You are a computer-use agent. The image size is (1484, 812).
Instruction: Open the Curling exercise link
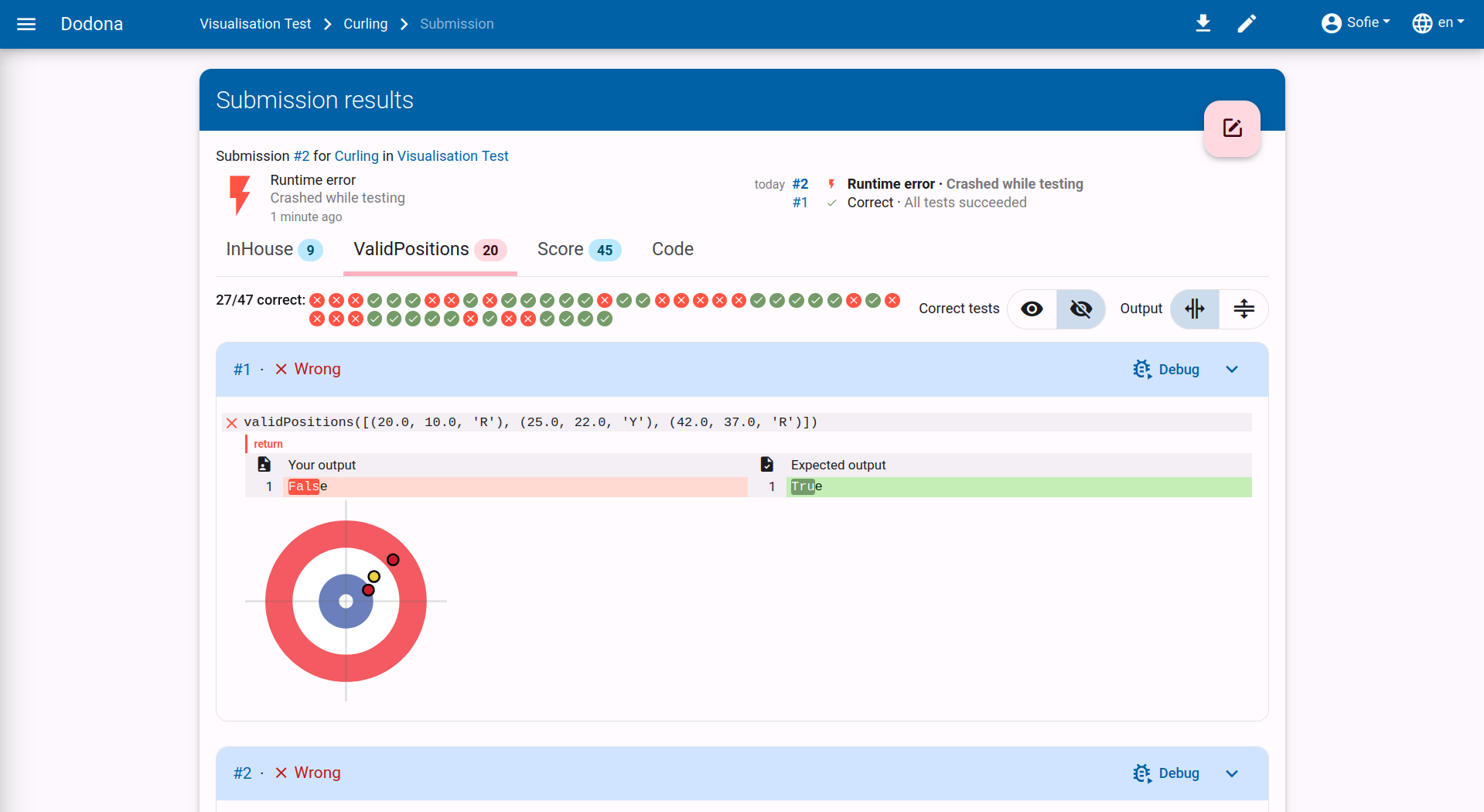(357, 156)
